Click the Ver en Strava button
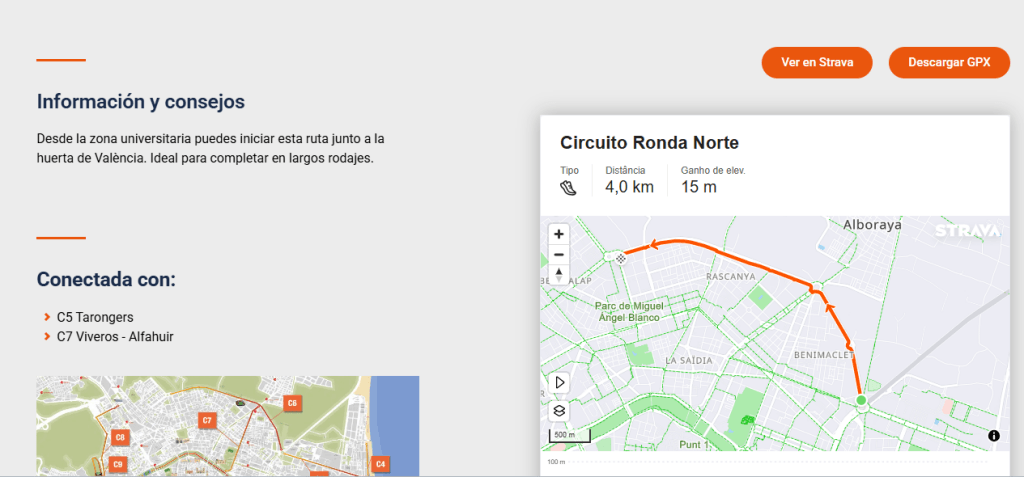This screenshot has width=1024, height=477. [817, 63]
